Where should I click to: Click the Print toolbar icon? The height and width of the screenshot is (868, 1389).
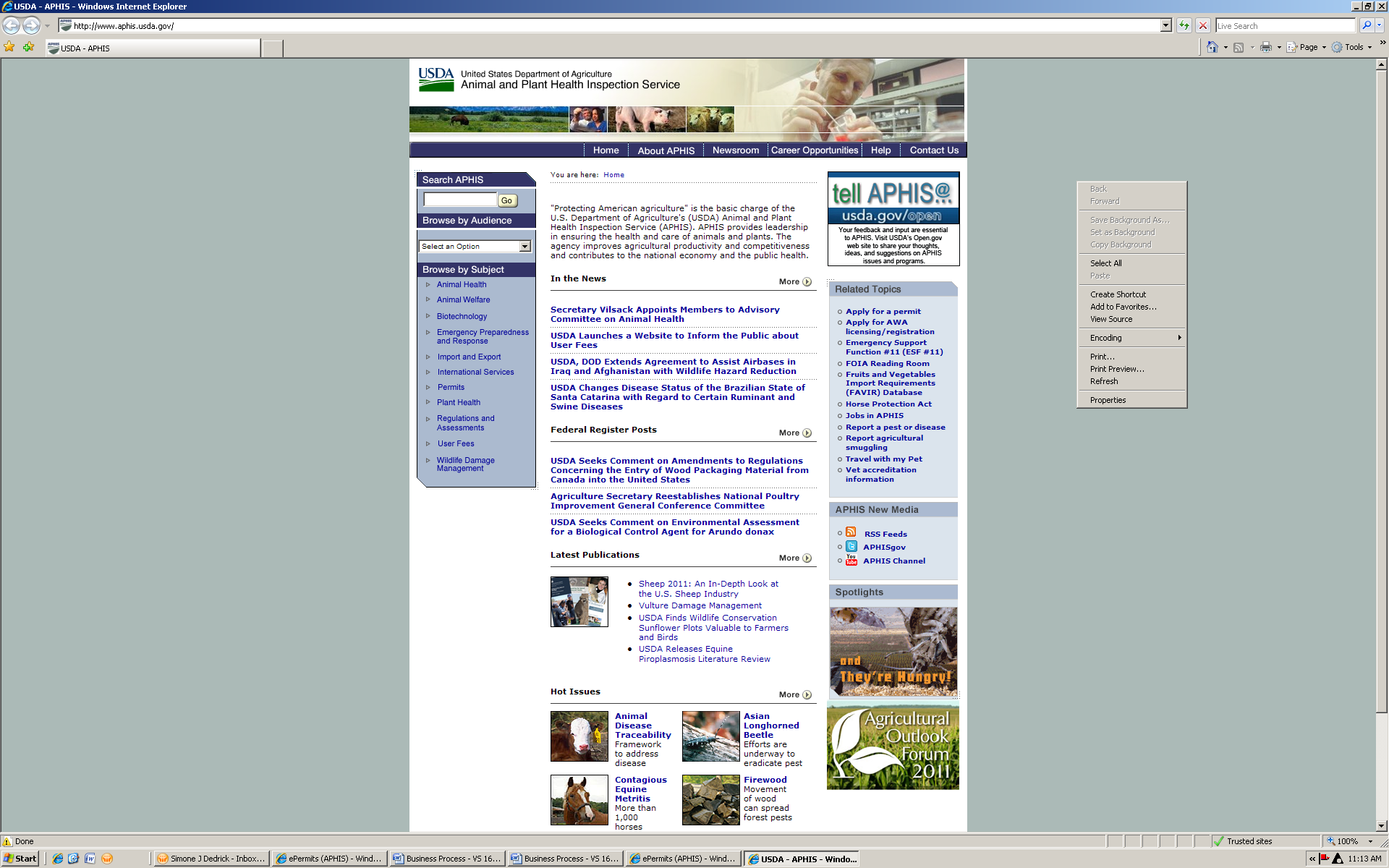pyautogui.click(x=1265, y=47)
